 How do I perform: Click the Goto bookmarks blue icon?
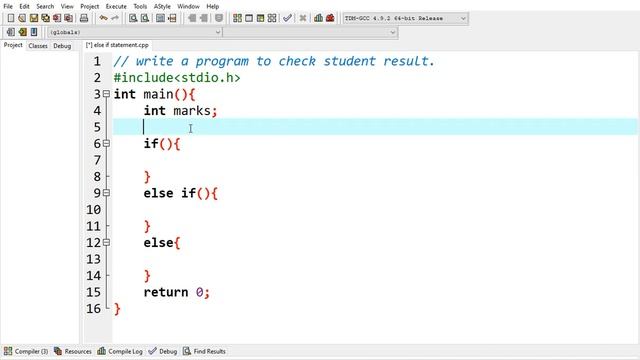pos(34,32)
